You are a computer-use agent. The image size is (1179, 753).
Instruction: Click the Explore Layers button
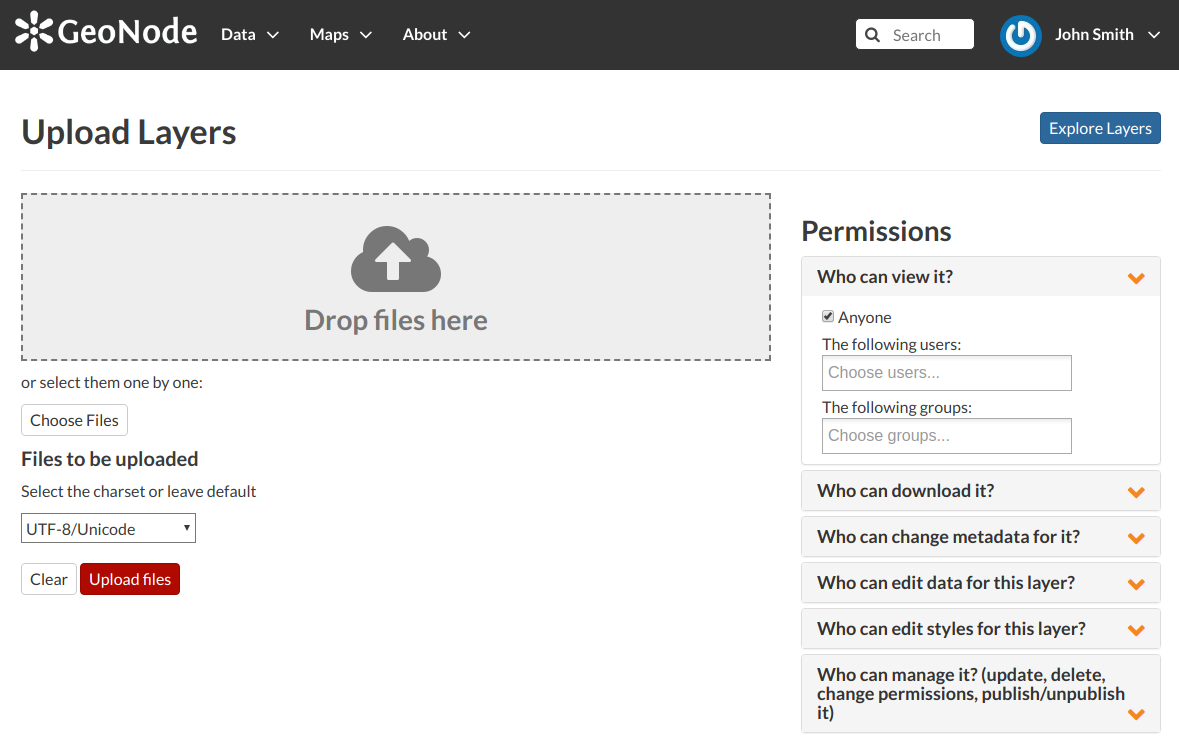(1100, 128)
